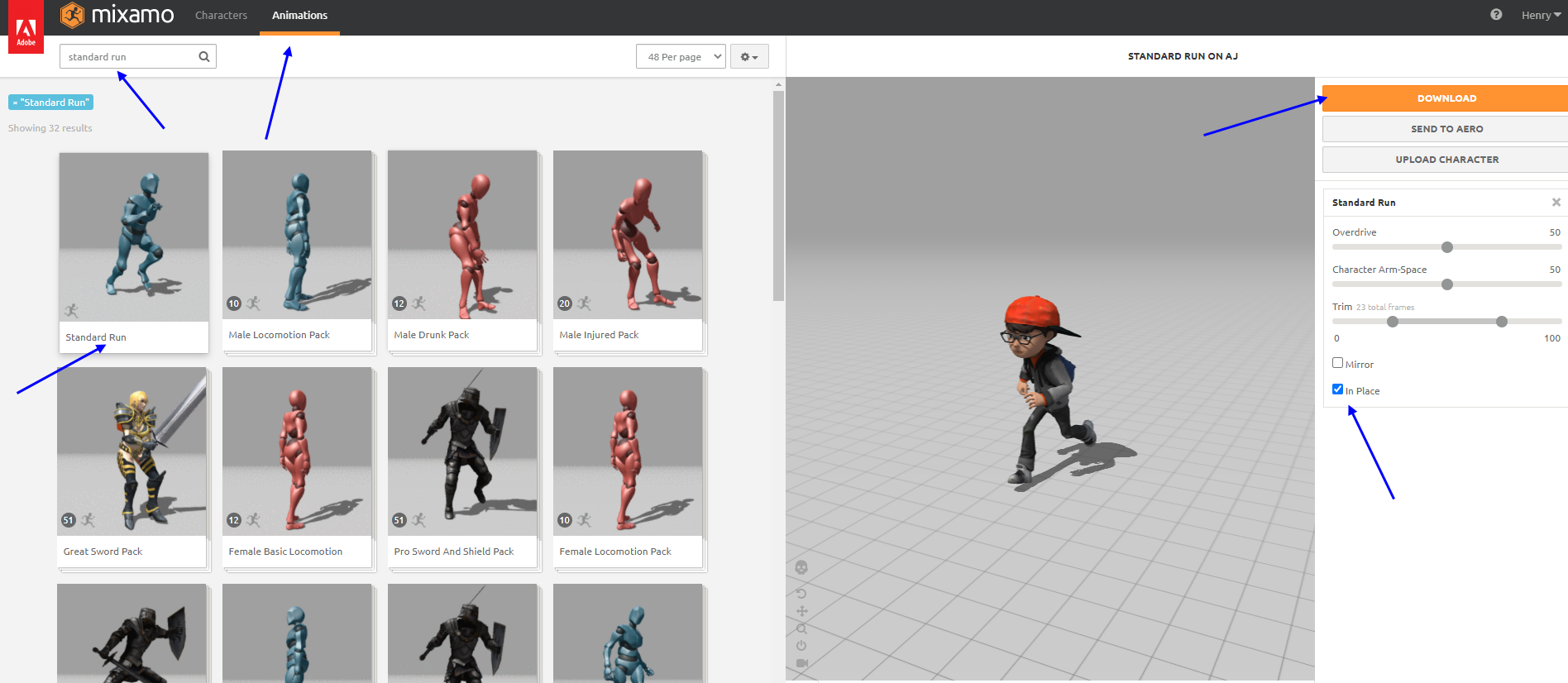Click the AJ character in 3D viewer
1568x683 pixels.
(x=1044, y=389)
